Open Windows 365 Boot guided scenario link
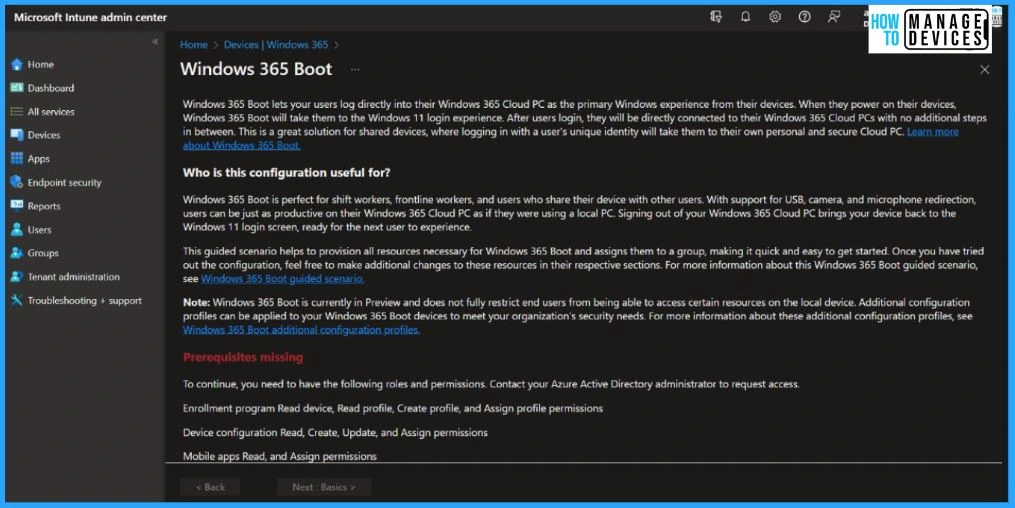 (282, 279)
